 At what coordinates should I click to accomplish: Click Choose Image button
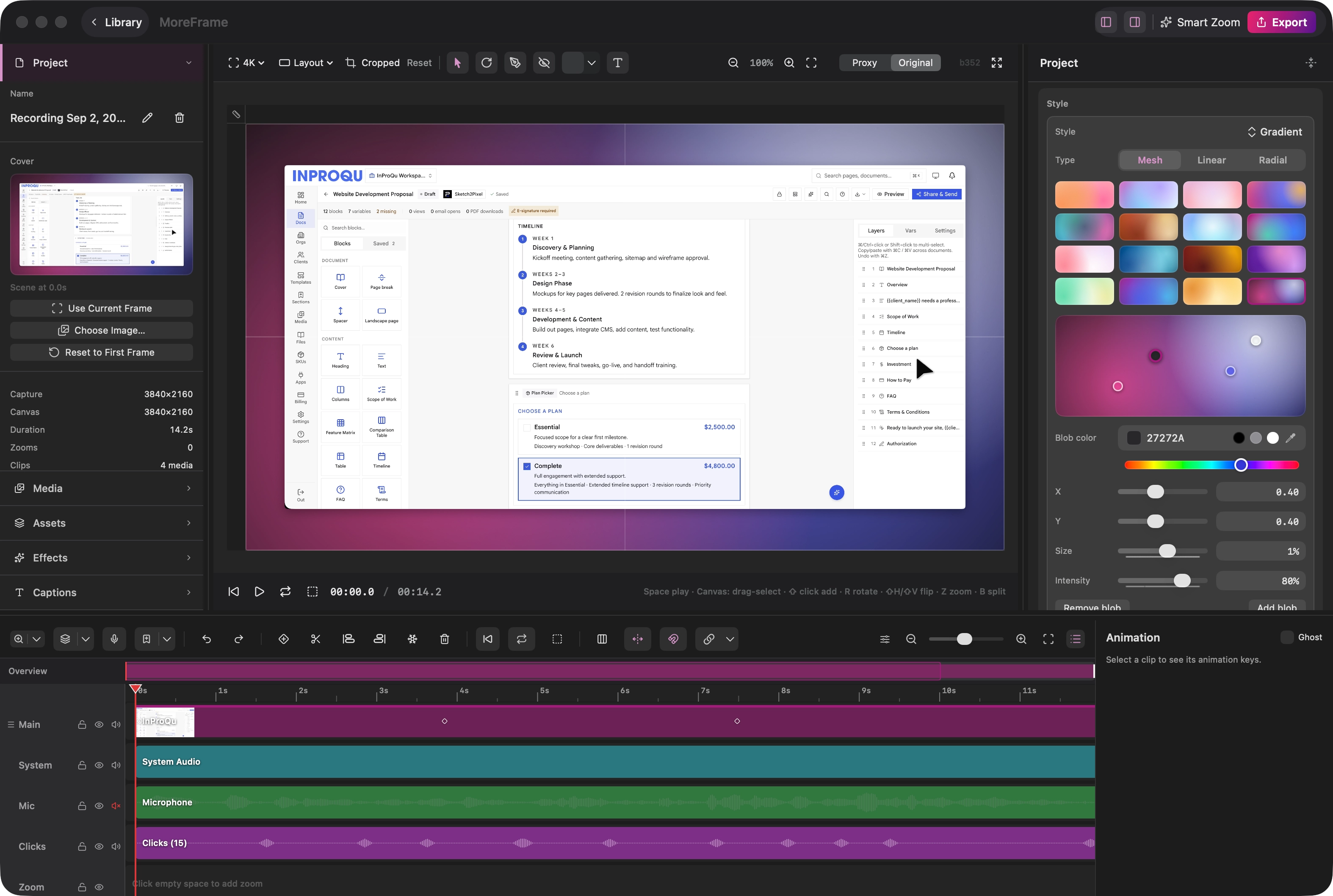coord(102,330)
